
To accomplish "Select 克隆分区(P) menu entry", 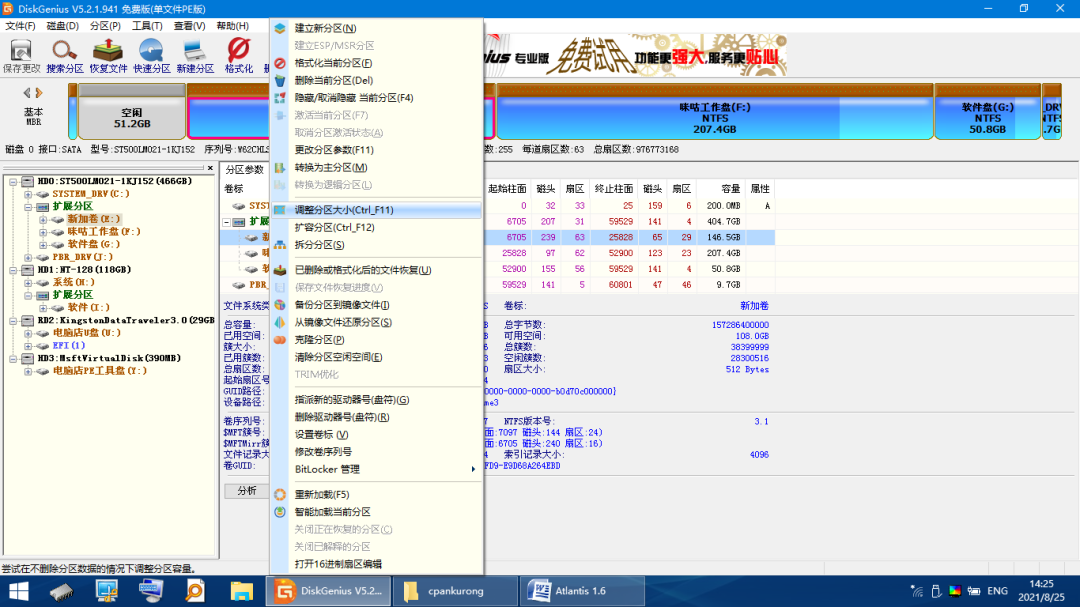I will click(377, 340).
